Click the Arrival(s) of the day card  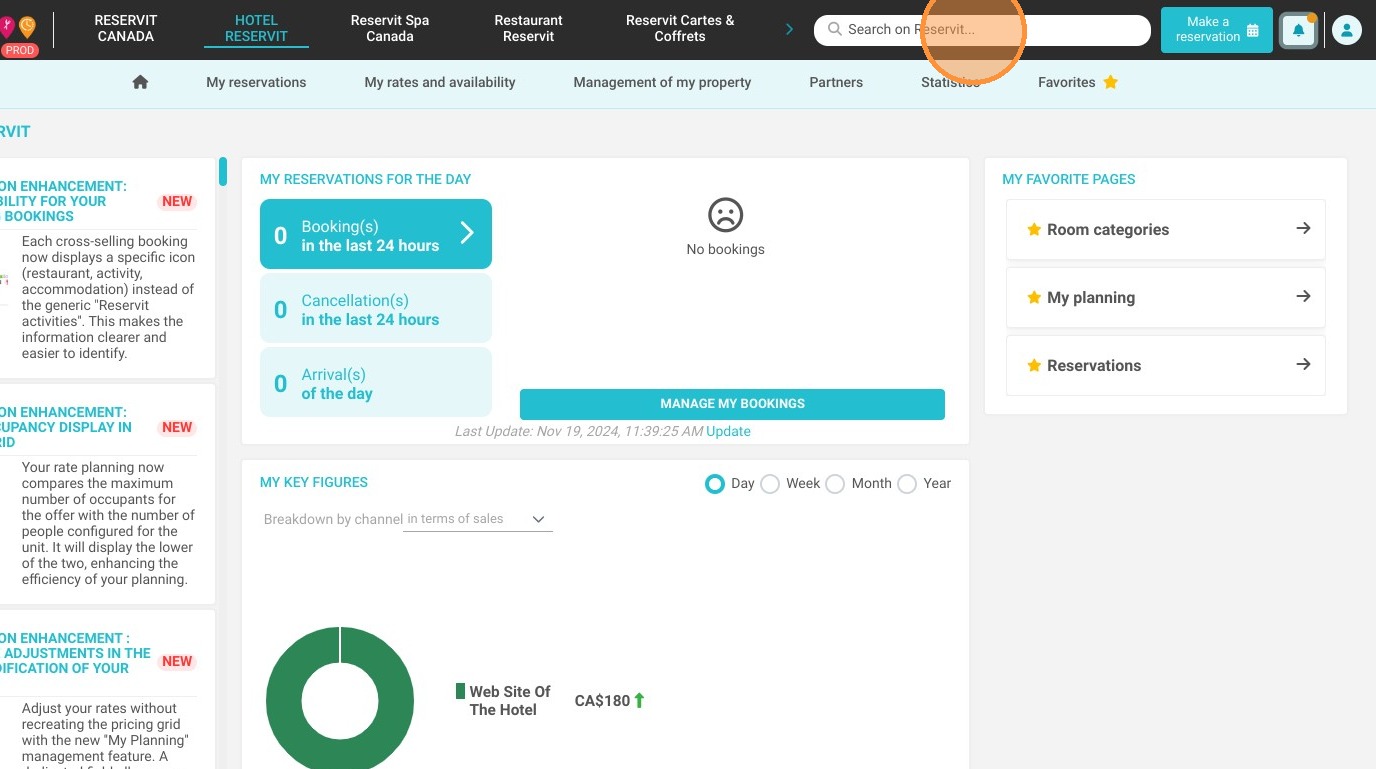pyautogui.click(x=376, y=383)
